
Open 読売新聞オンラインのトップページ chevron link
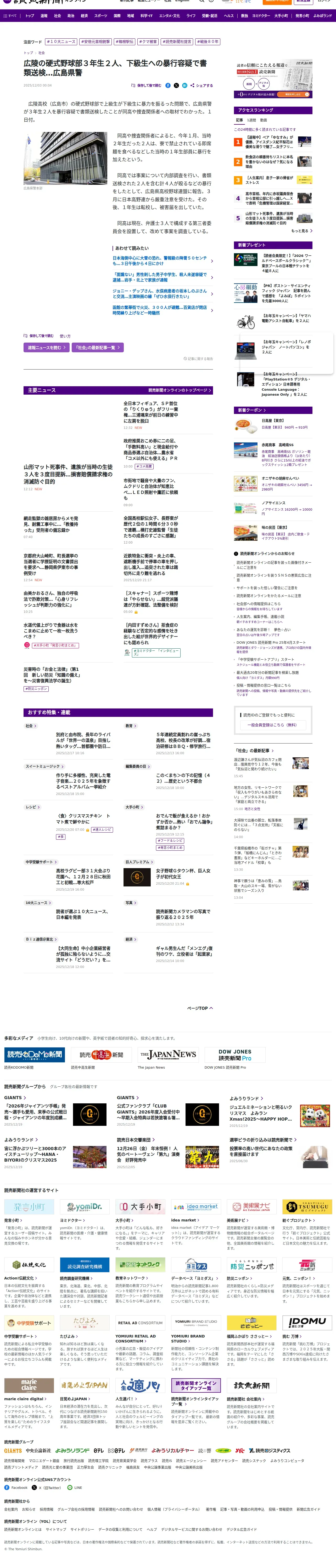pyautogui.click(x=180, y=390)
